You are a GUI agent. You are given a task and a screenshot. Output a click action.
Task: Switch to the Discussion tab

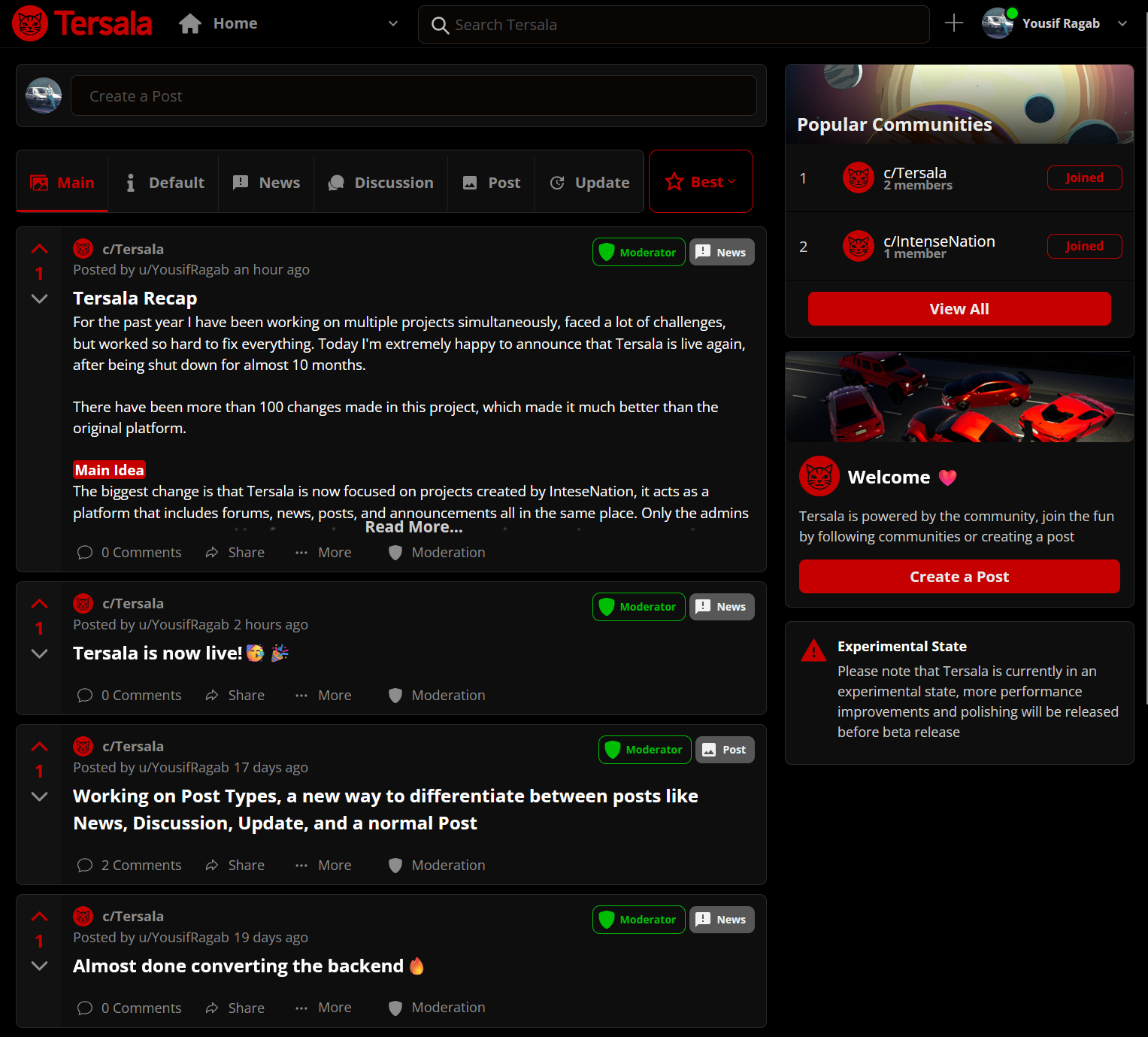(381, 183)
